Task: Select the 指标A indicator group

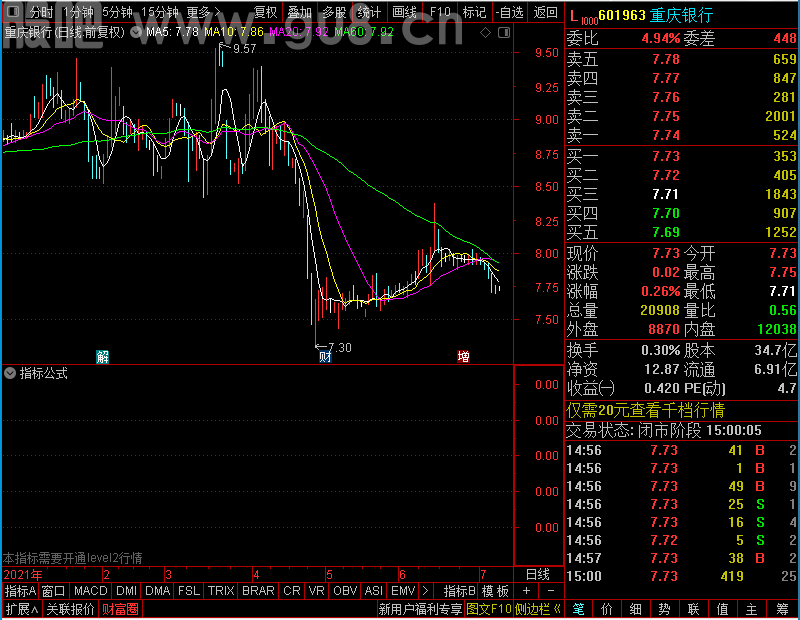Action: (20, 591)
